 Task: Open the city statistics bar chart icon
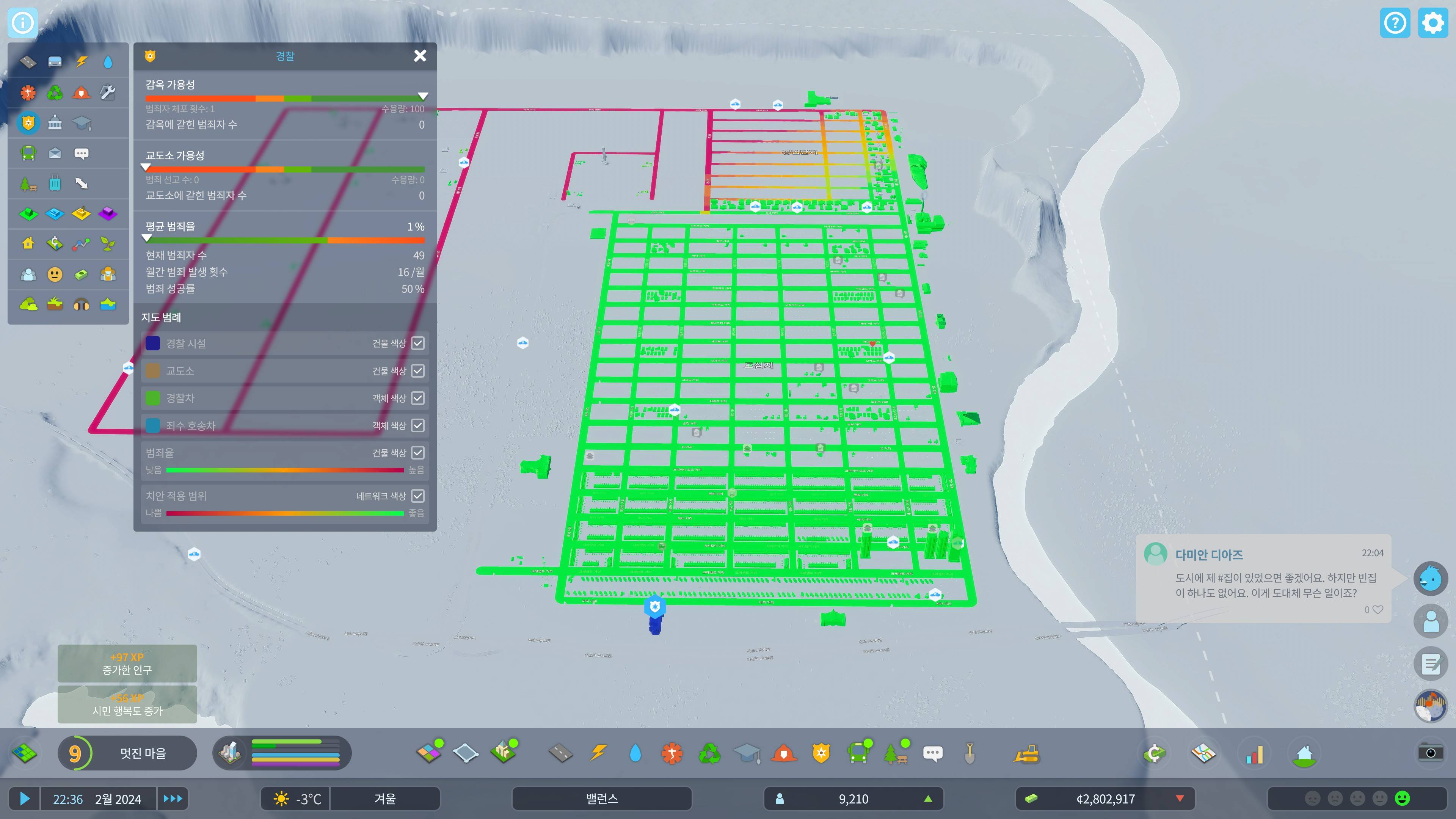point(1254,754)
